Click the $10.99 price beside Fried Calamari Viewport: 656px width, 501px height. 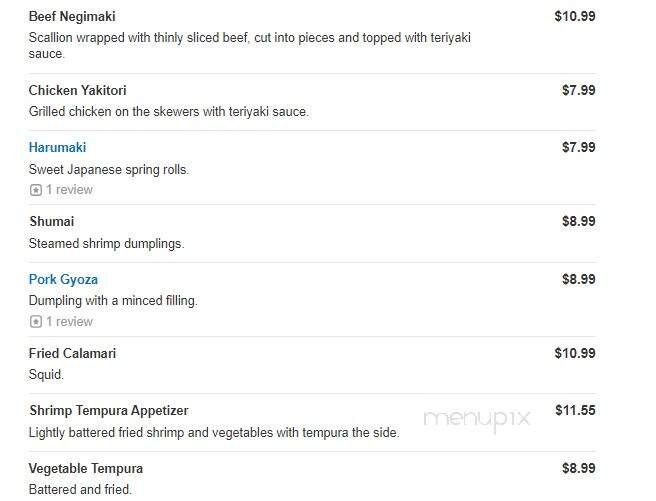575,354
